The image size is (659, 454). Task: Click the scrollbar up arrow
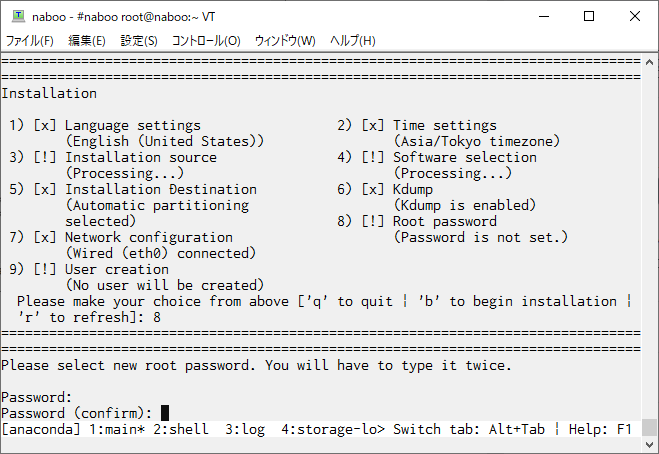pos(649,62)
